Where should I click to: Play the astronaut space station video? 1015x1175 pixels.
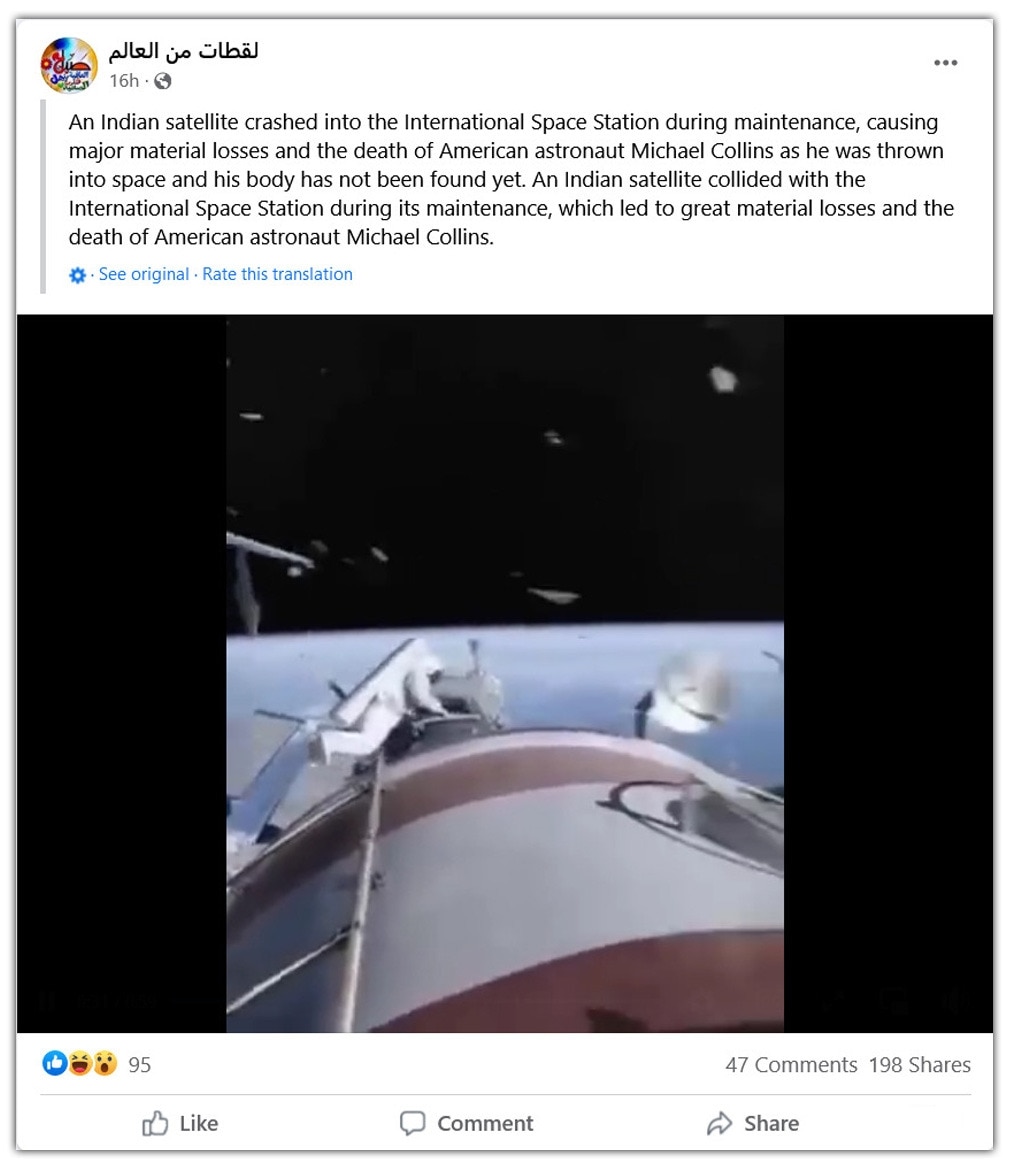[505, 674]
